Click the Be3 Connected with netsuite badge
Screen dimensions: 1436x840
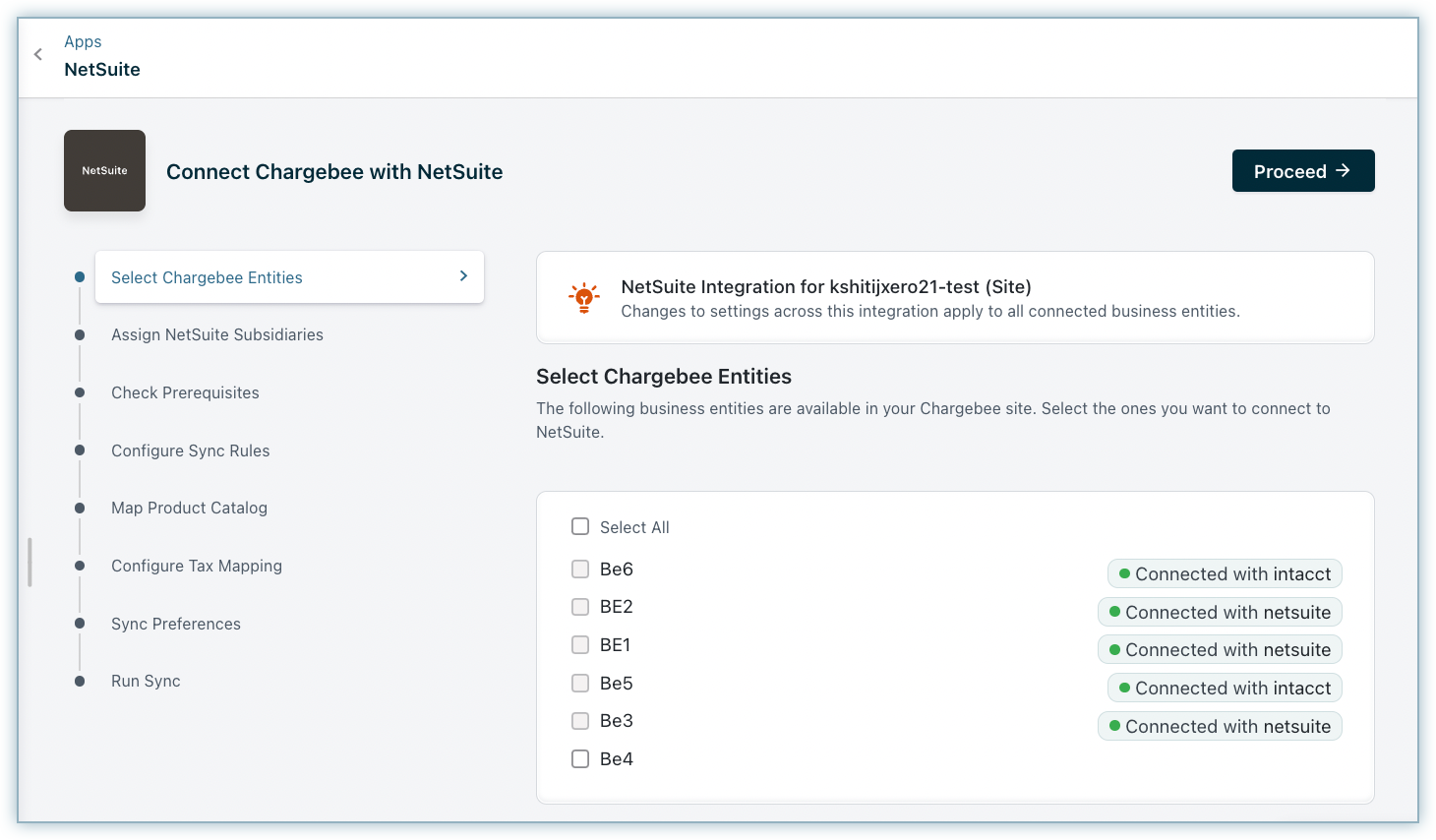1220,727
